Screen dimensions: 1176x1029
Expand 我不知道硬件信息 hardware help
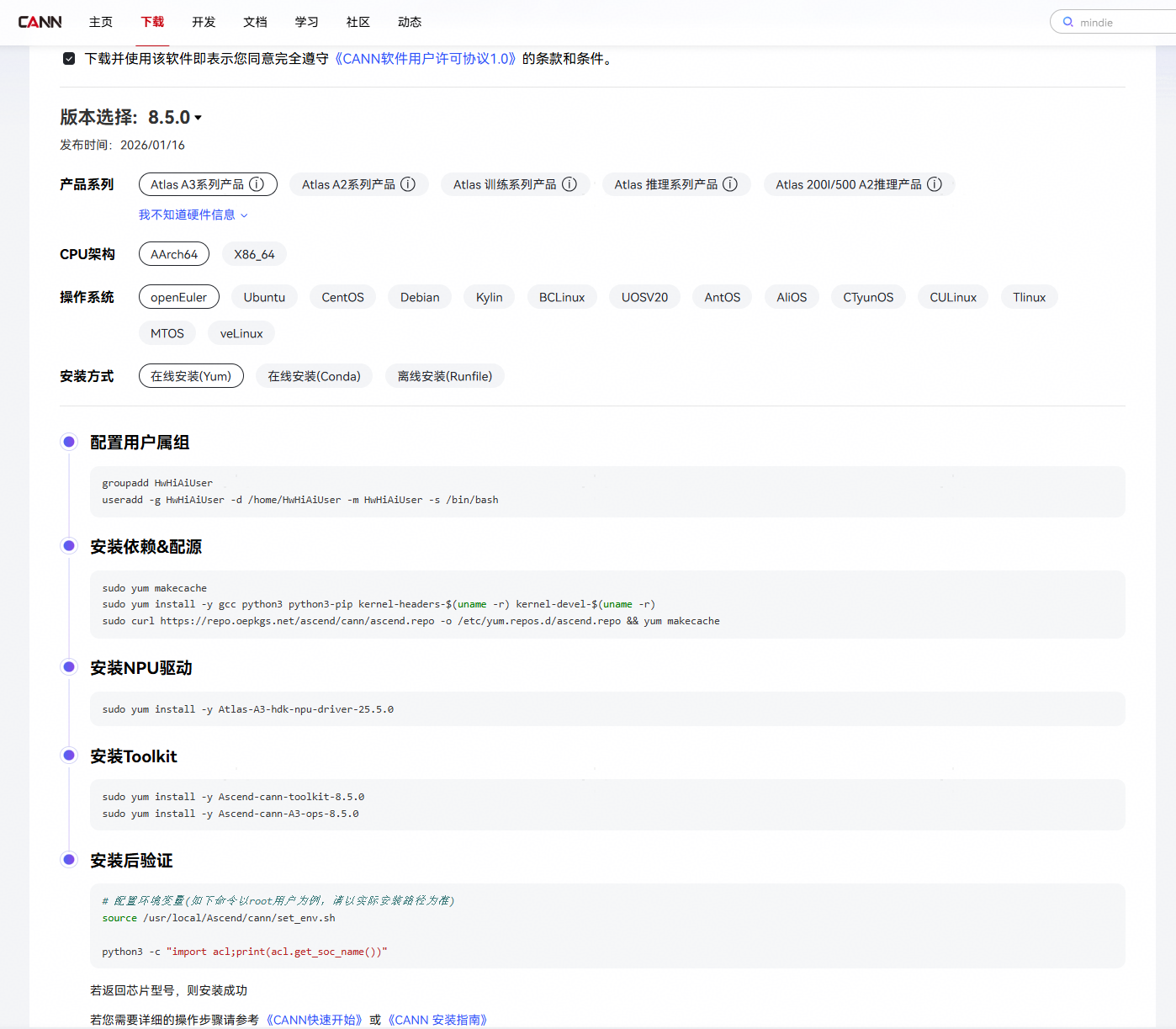pos(193,215)
